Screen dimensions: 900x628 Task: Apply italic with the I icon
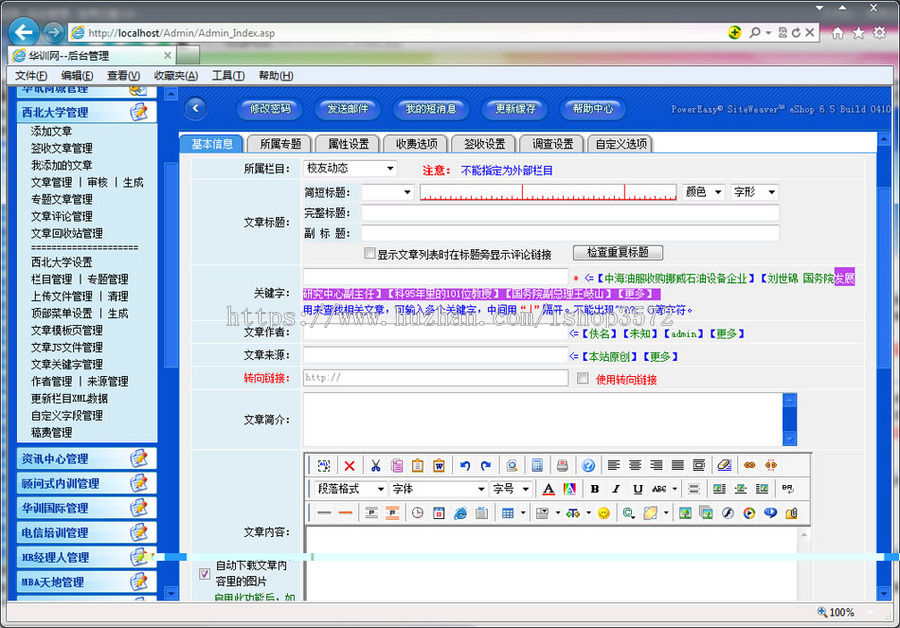[616, 489]
